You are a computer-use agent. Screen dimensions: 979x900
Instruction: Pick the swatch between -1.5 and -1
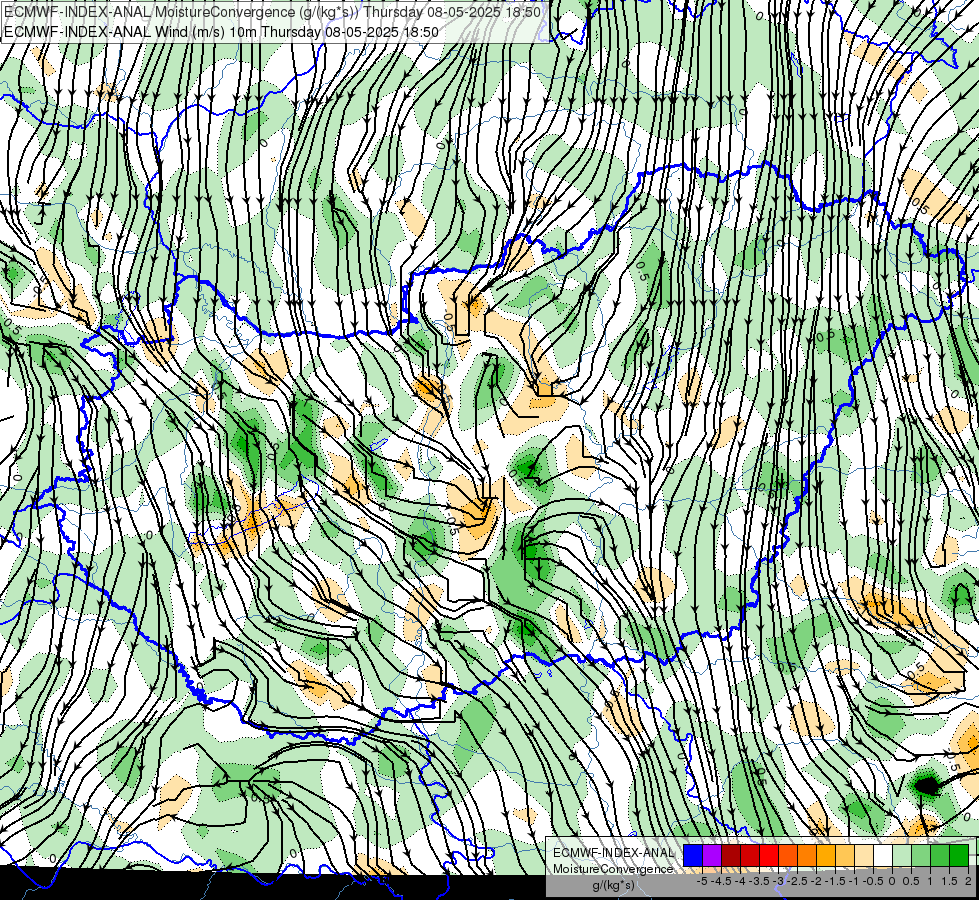click(x=845, y=856)
